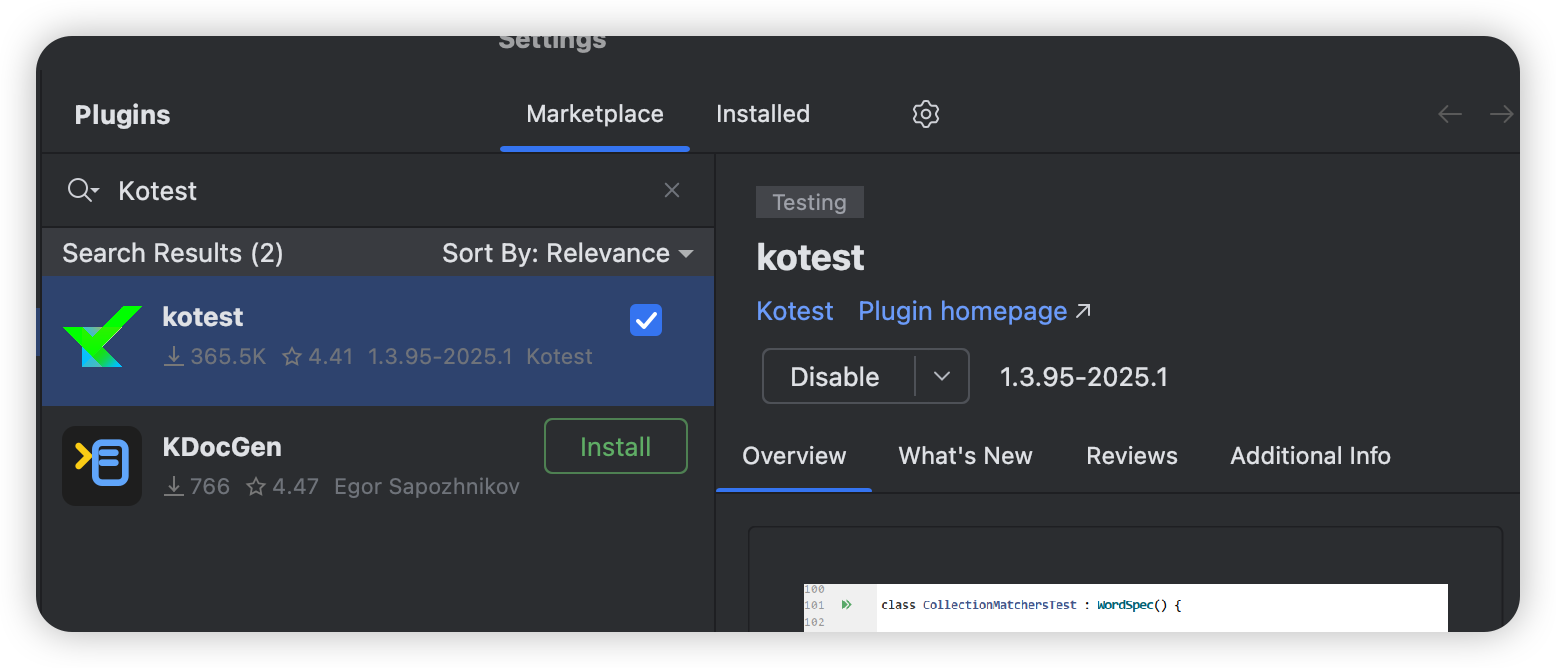Open the plugins settings gear menu

[926, 114]
